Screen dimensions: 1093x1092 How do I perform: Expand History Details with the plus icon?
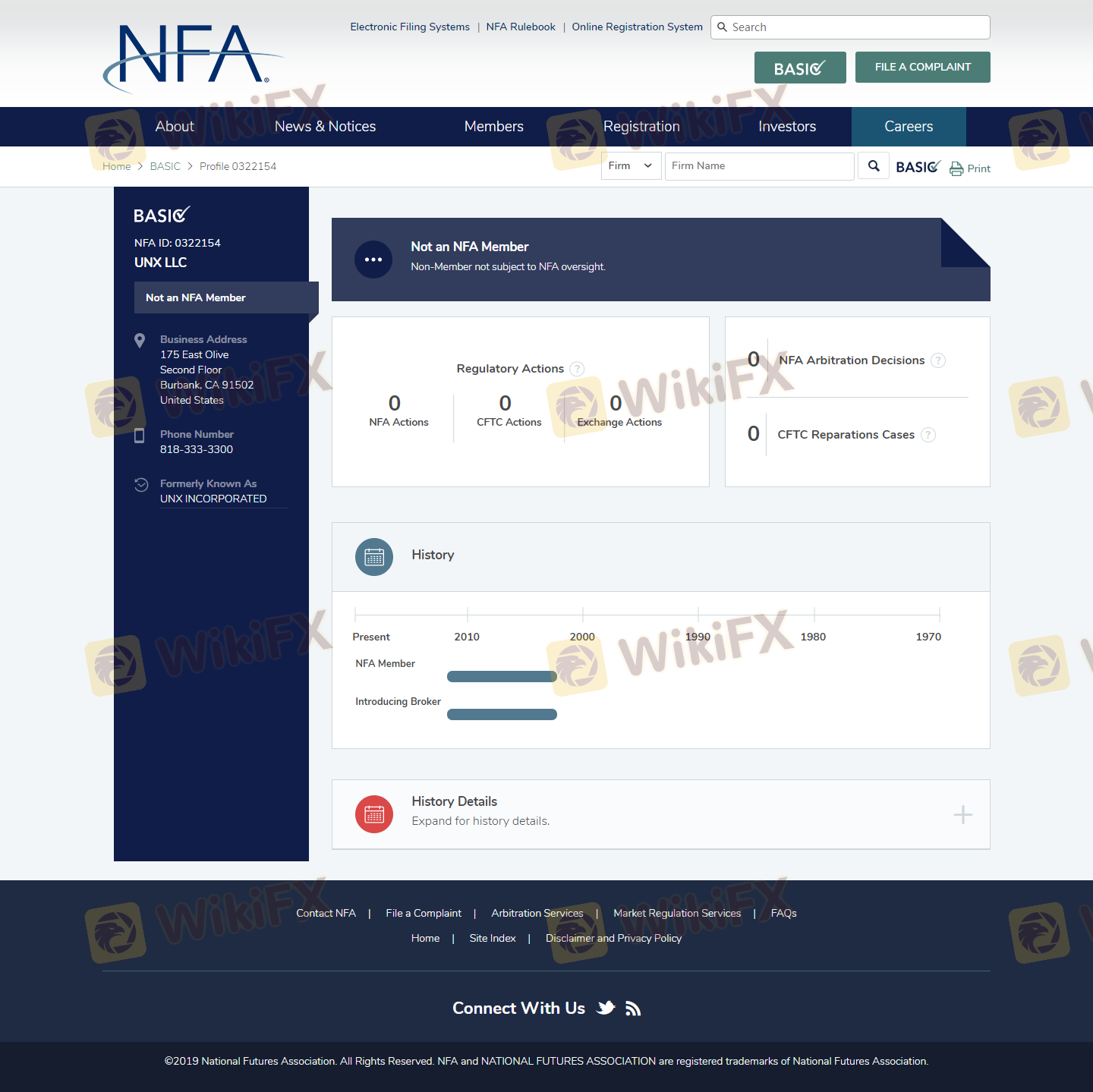point(963,815)
